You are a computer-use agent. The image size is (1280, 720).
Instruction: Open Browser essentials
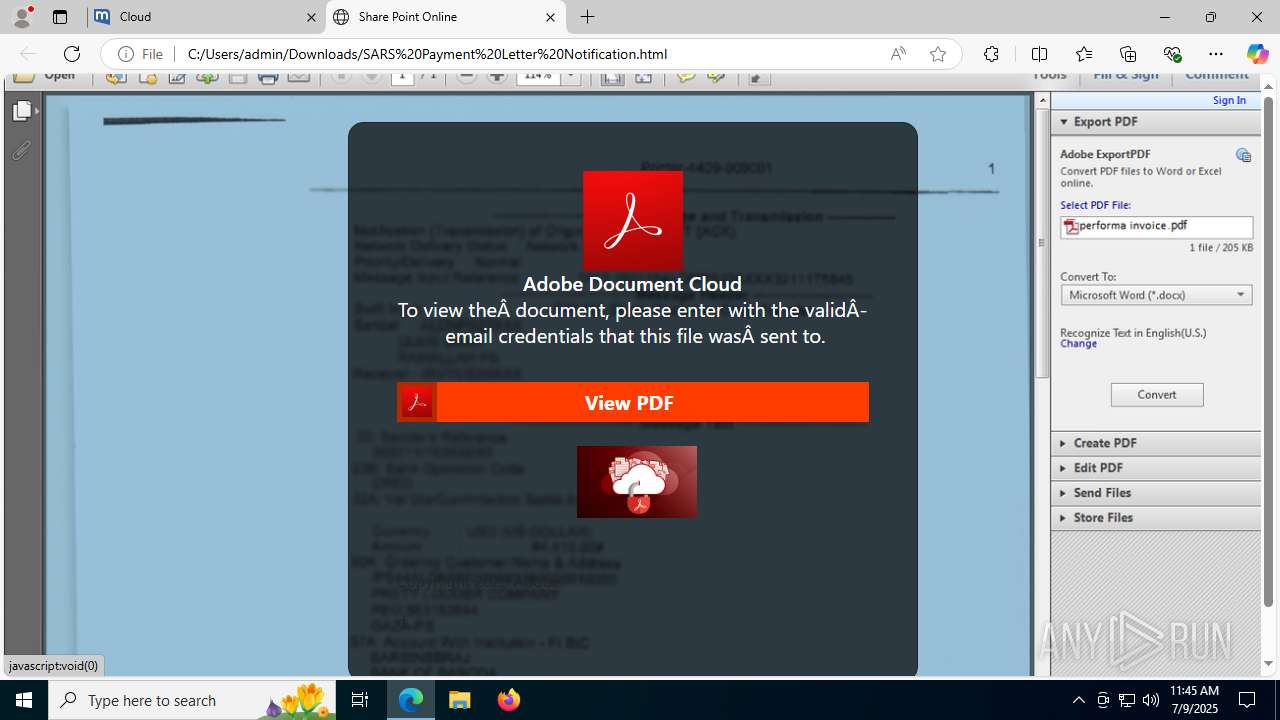[x=1172, y=54]
